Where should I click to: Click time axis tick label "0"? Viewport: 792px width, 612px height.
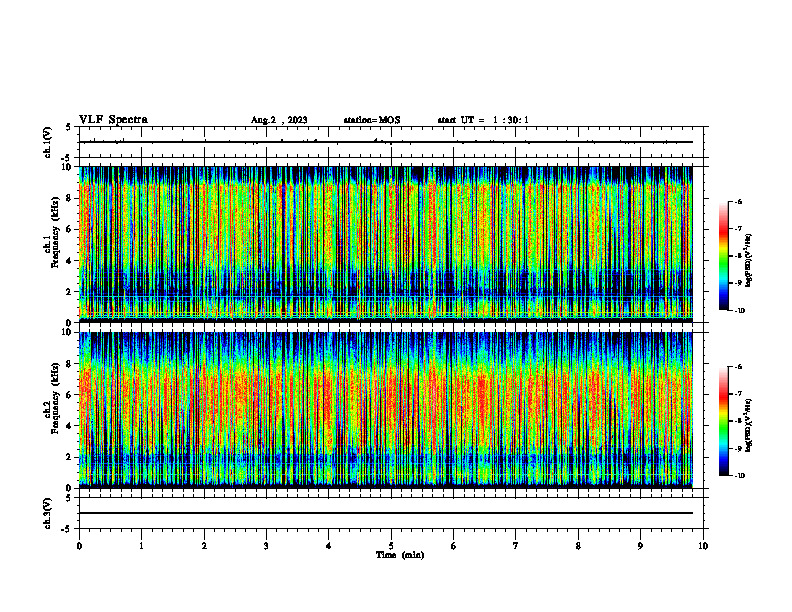(79, 546)
